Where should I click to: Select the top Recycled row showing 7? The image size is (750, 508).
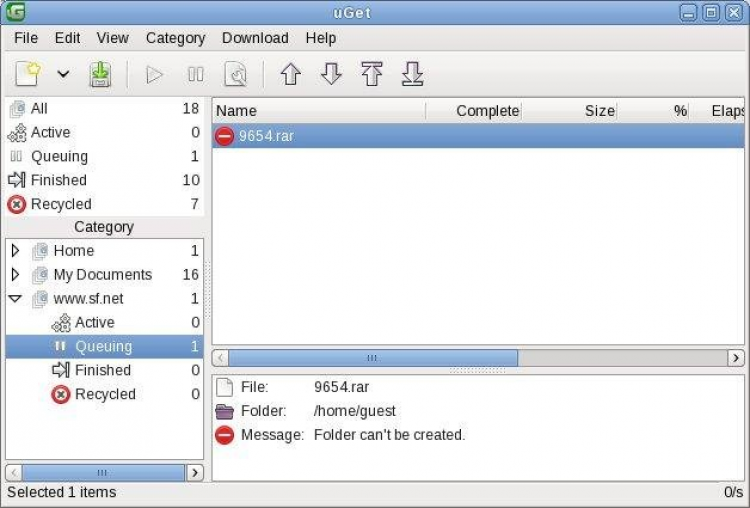tap(104, 204)
